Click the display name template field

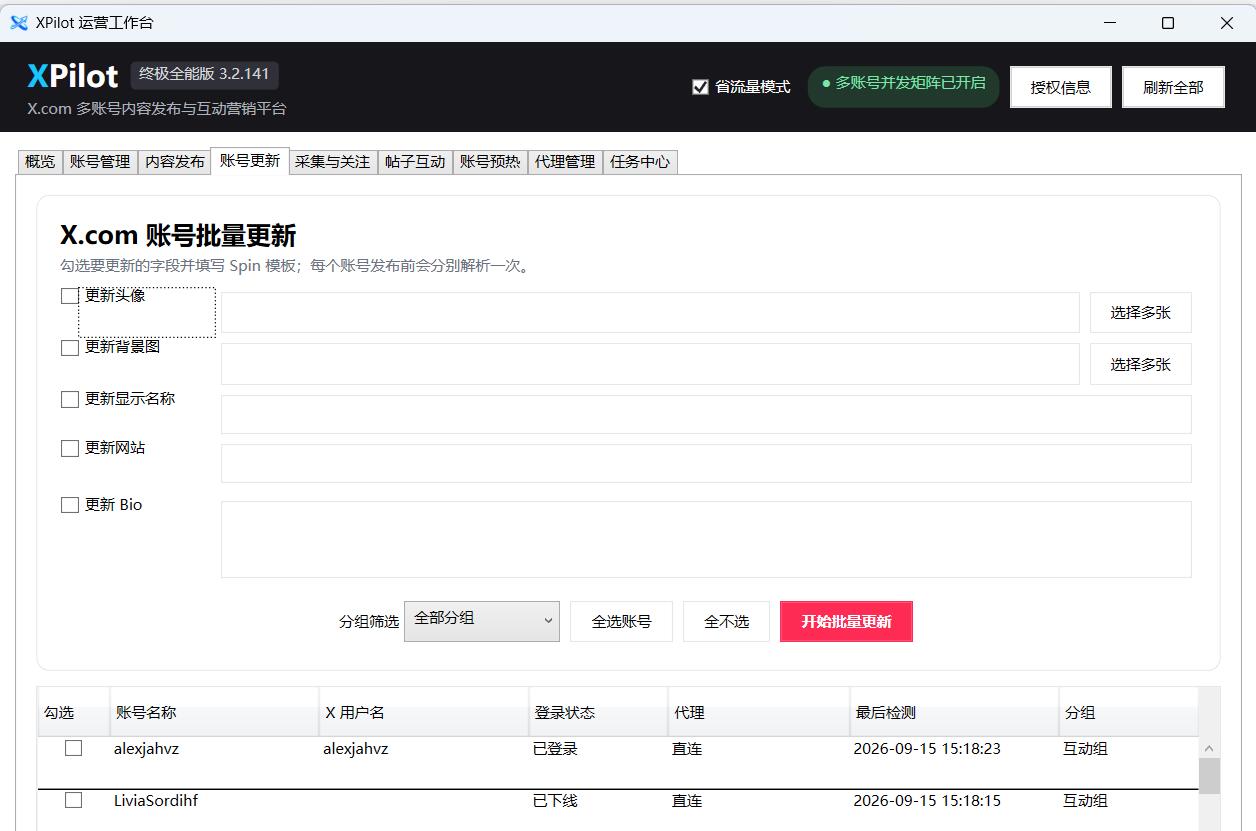tap(706, 414)
